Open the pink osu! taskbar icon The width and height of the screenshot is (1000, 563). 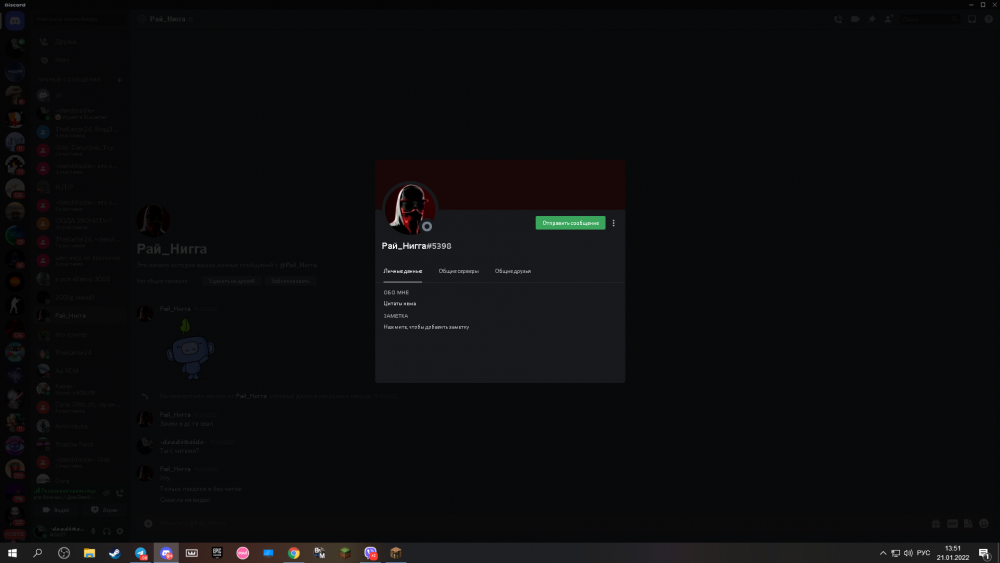(x=242, y=553)
